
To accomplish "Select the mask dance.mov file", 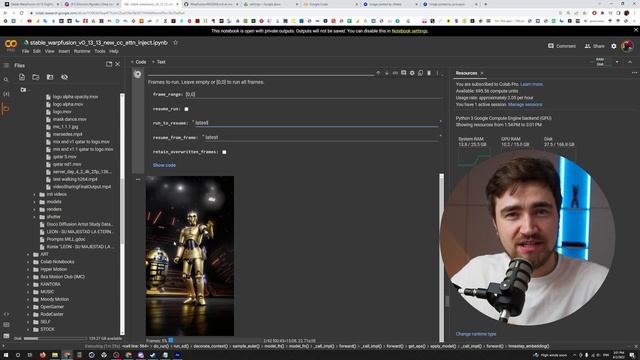I will (x=69, y=119).
